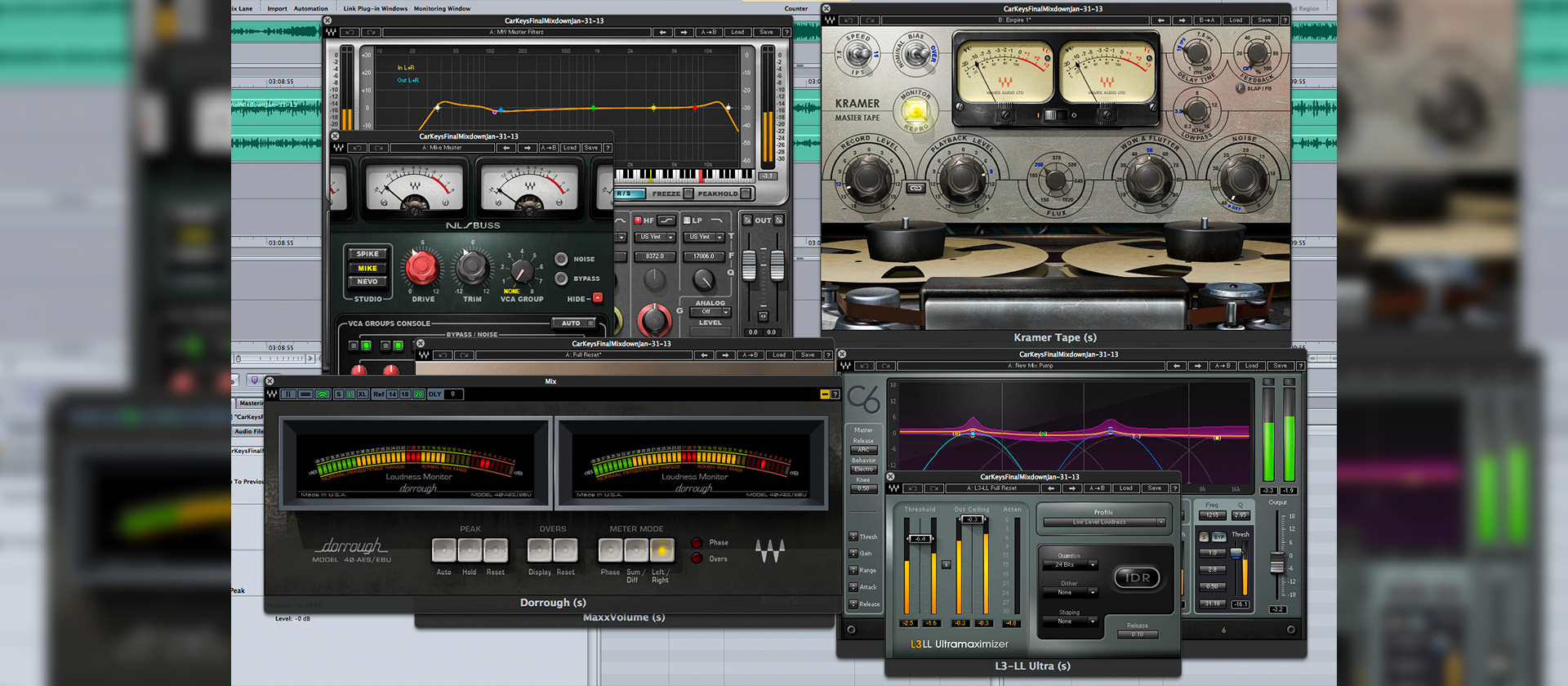Open help in NLS Buss toolbar
Viewport: 1568px width, 686px height.
tap(608, 148)
